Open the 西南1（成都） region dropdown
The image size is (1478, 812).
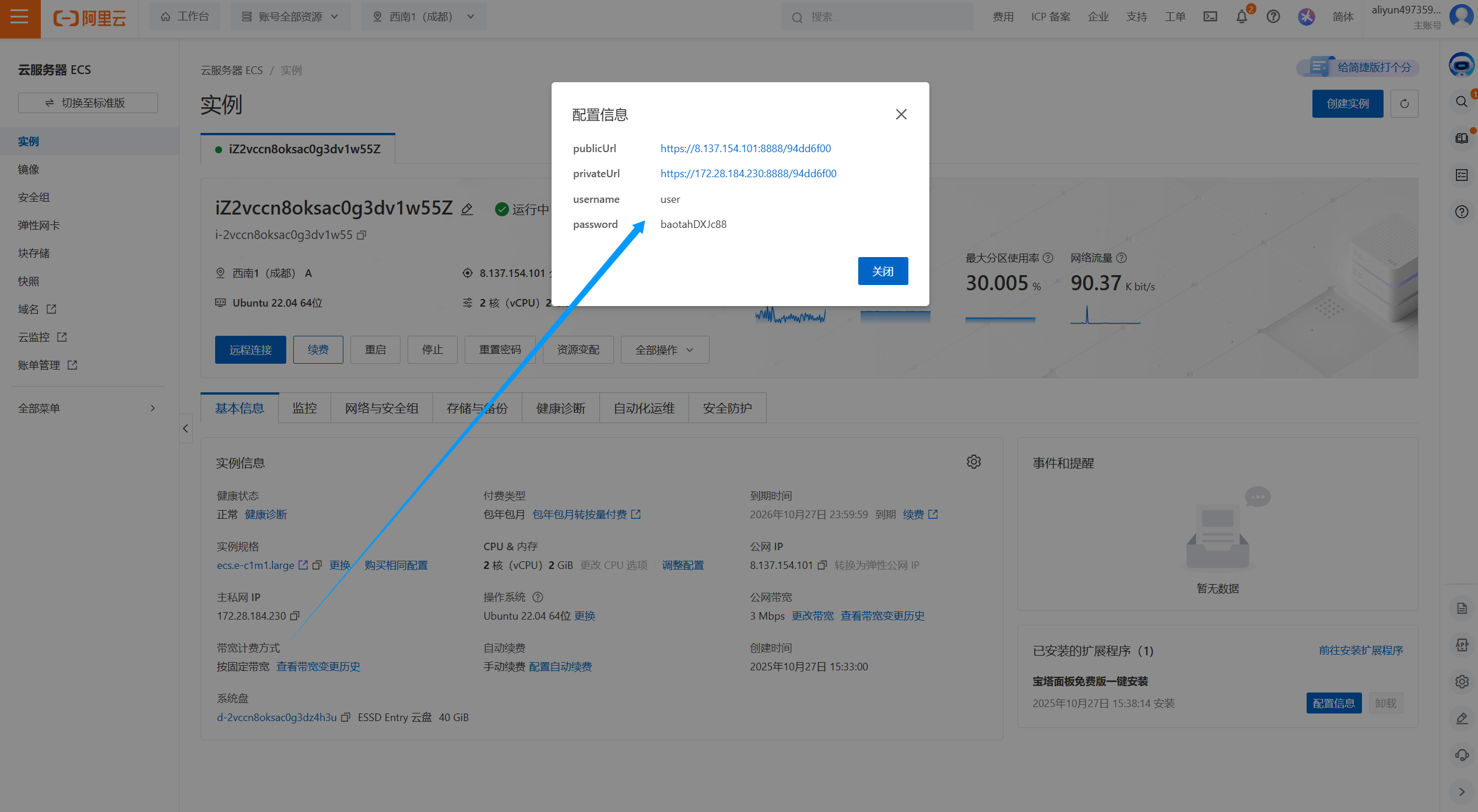[424, 17]
